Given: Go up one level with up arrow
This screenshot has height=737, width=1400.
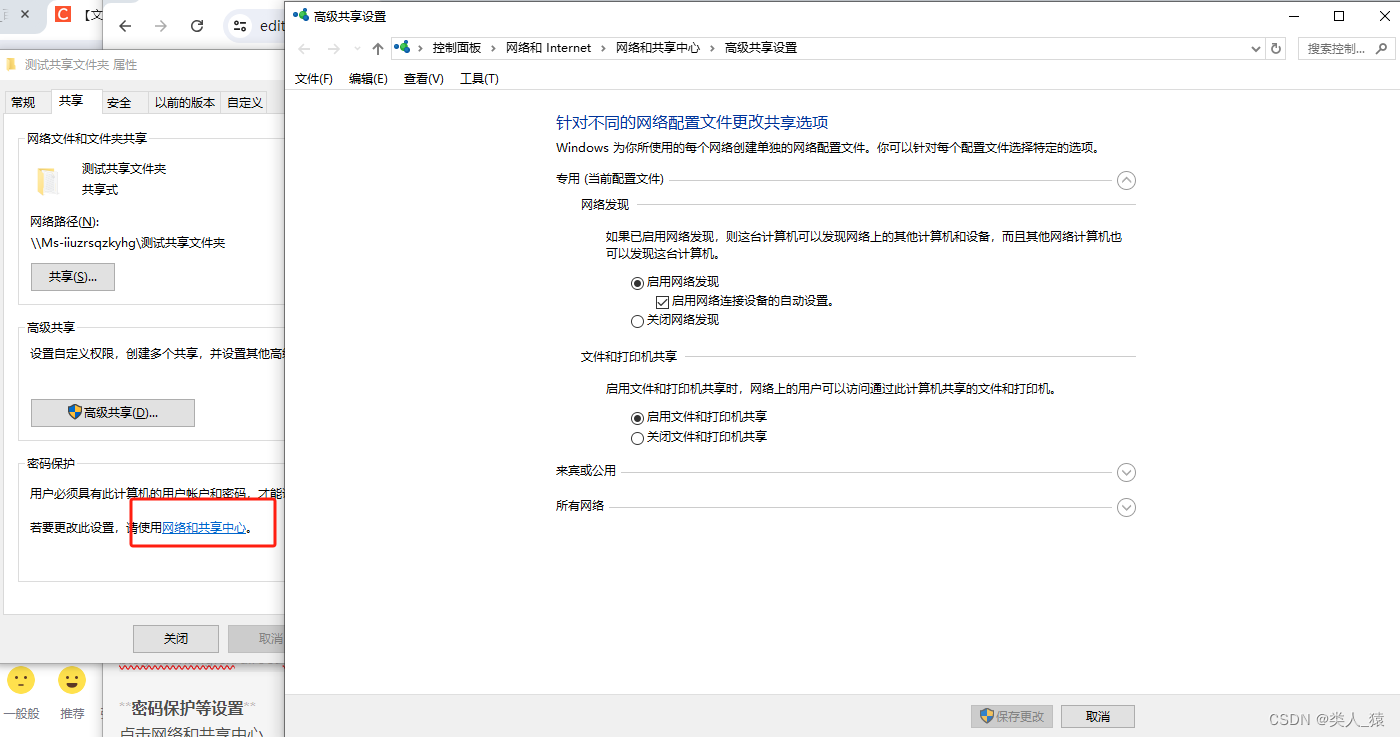Looking at the screenshot, I should click(x=377, y=48).
